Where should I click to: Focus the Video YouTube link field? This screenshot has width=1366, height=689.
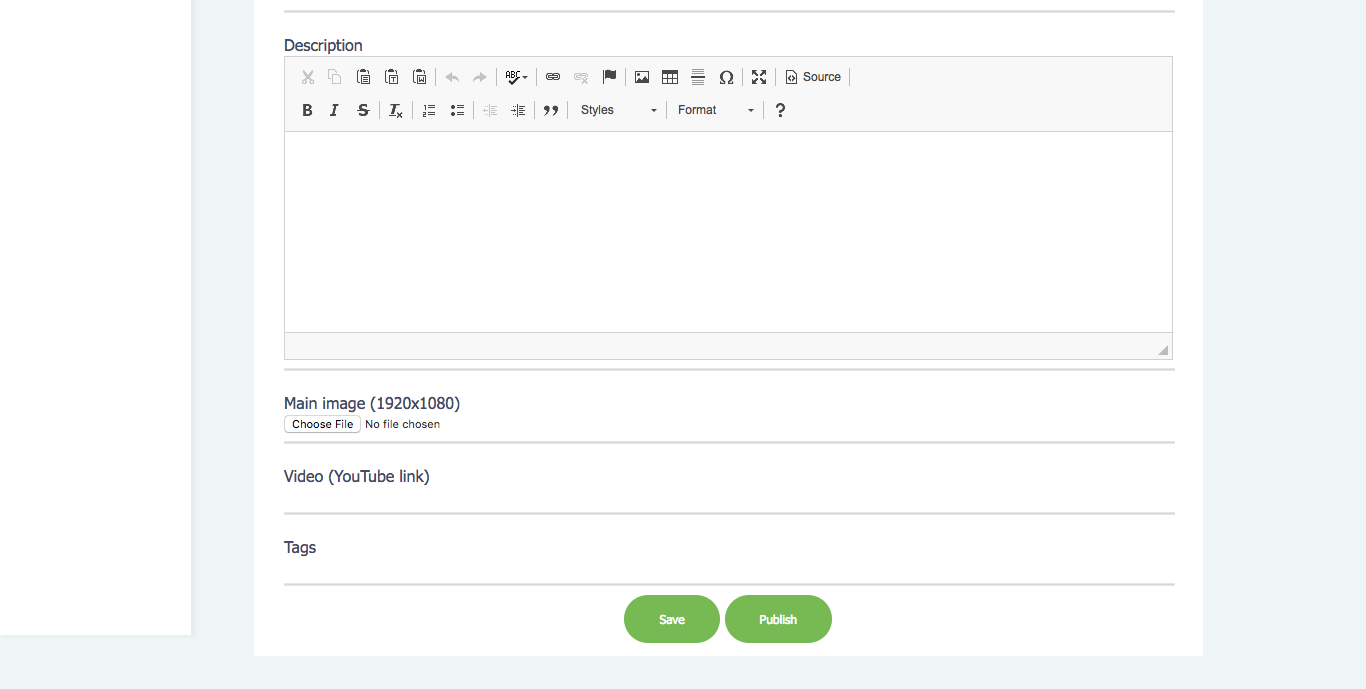tap(729, 499)
